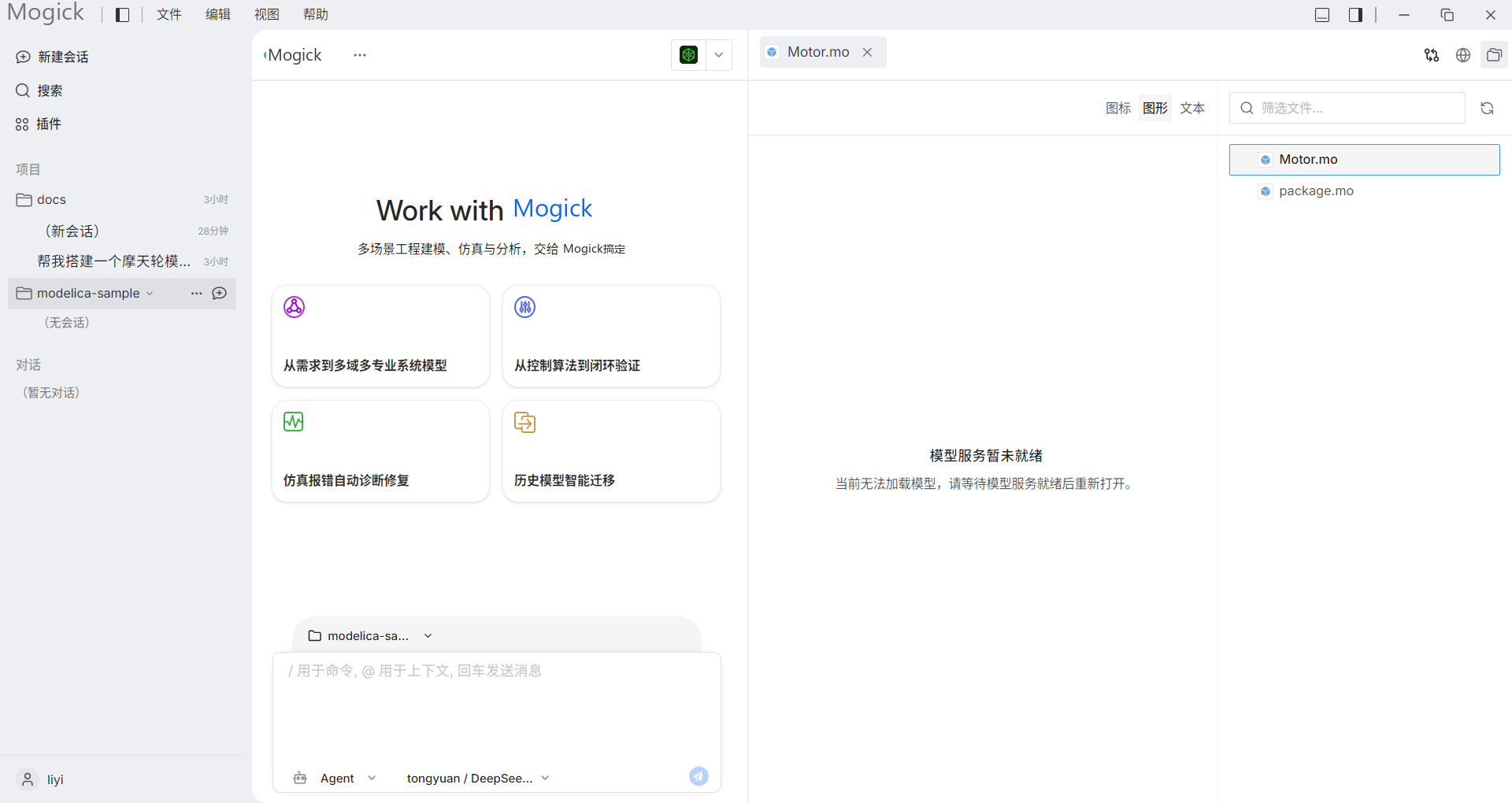The height and width of the screenshot is (803, 1512).
Task: Open the 文件 menu
Action: click(169, 15)
